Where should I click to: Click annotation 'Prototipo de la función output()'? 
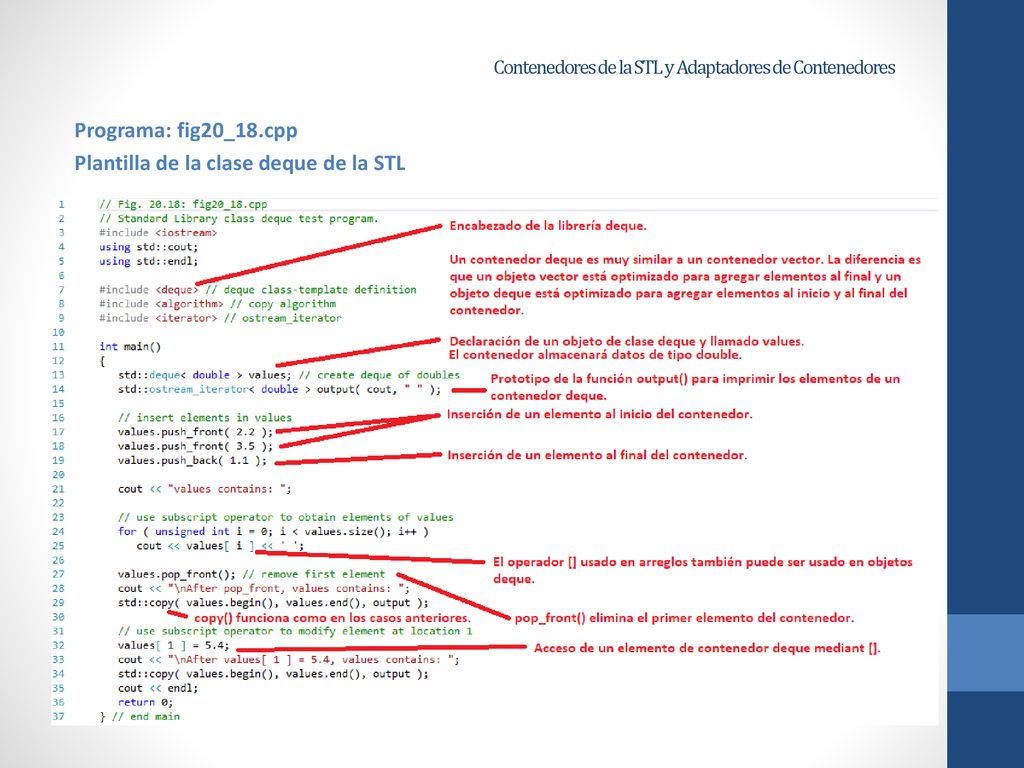[696, 387]
